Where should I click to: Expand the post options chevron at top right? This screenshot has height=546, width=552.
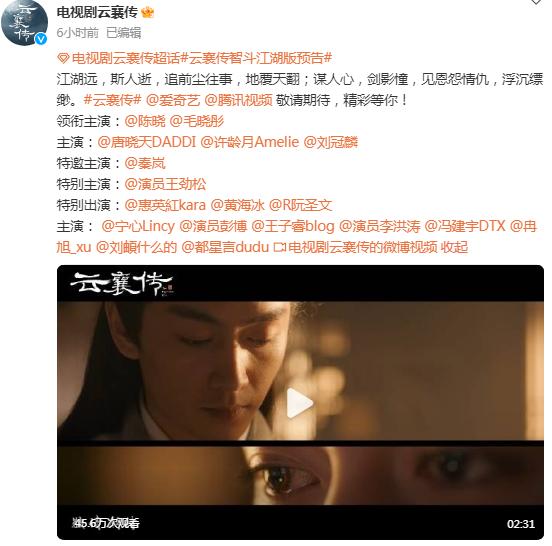click(536, 2)
